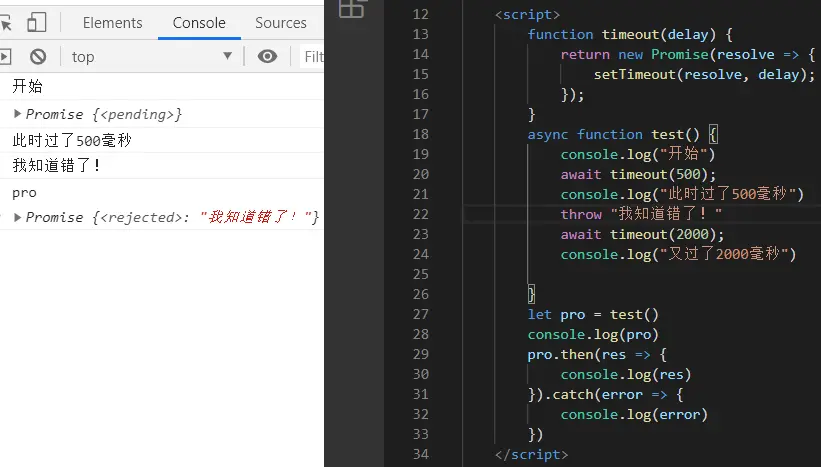Click the console.log(pro) line

pyautogui.click(x=593, y=335)
